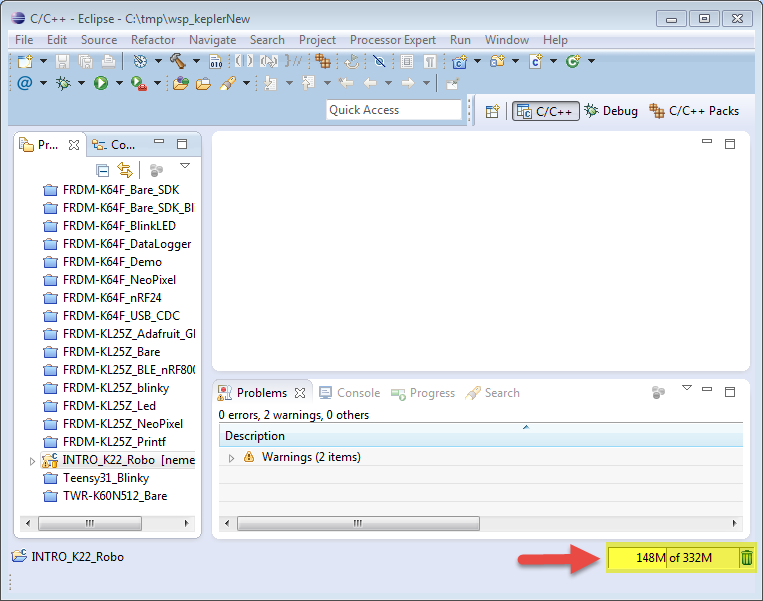Open the C/C++ Packs perspective

point(694,111)
